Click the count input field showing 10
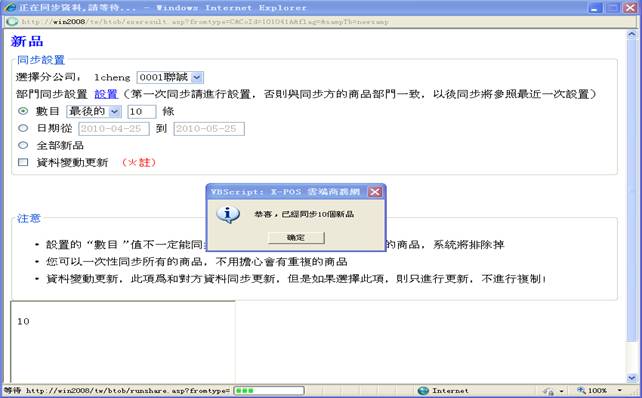 142,111
